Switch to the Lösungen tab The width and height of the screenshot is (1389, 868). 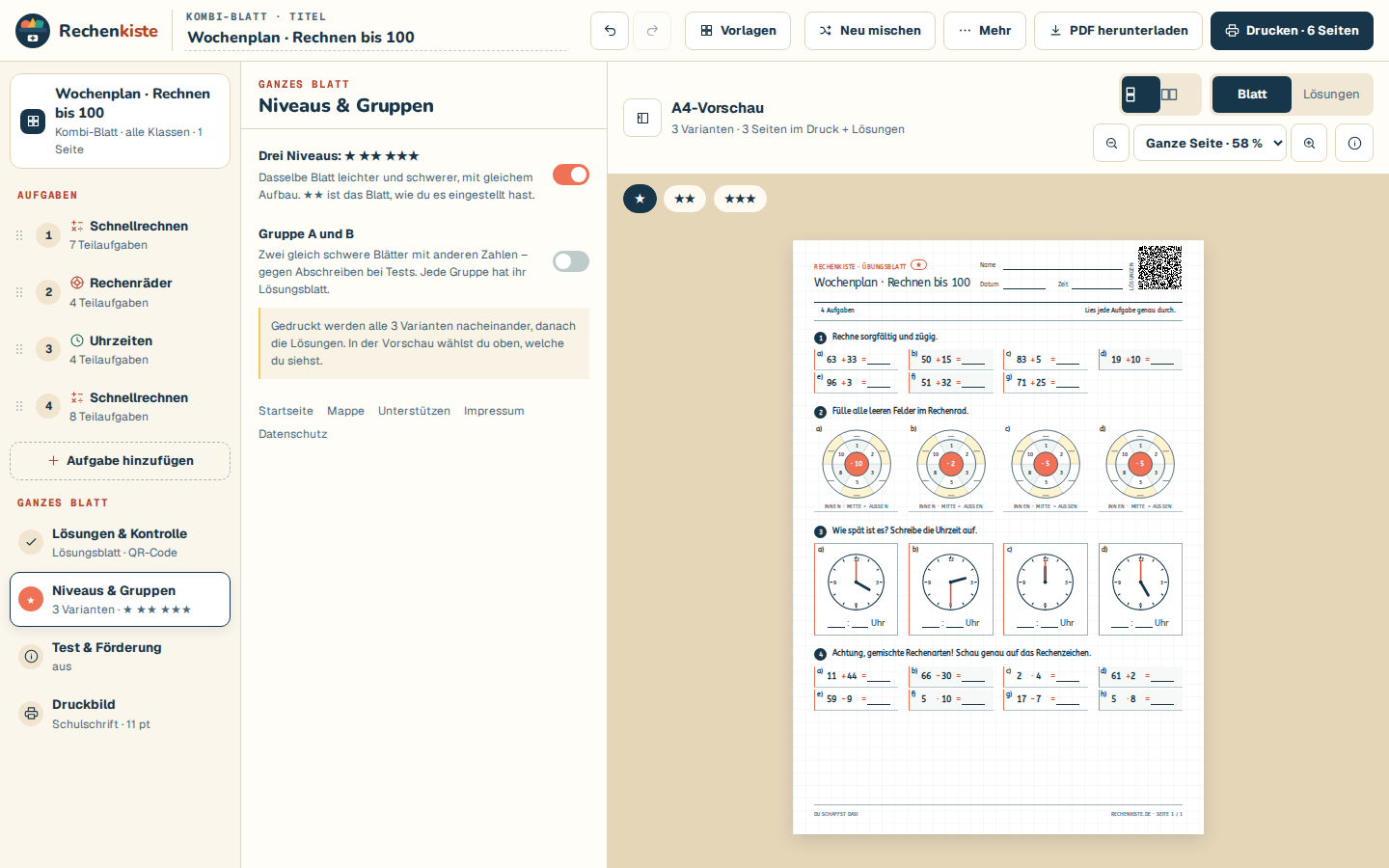click(1331, 95)
